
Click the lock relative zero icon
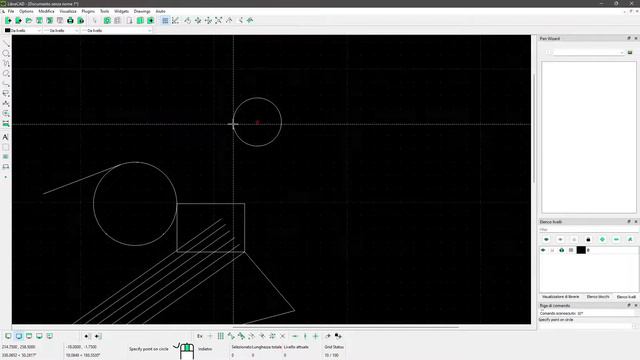338,336
